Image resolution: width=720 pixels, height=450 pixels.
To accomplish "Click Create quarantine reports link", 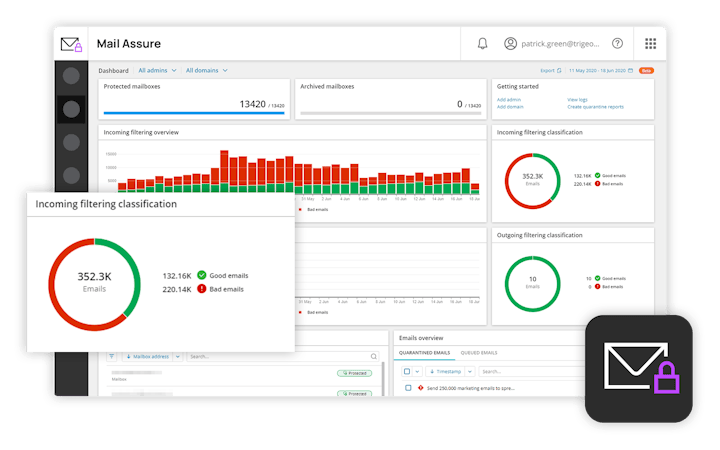I will [x=596, y=107].
